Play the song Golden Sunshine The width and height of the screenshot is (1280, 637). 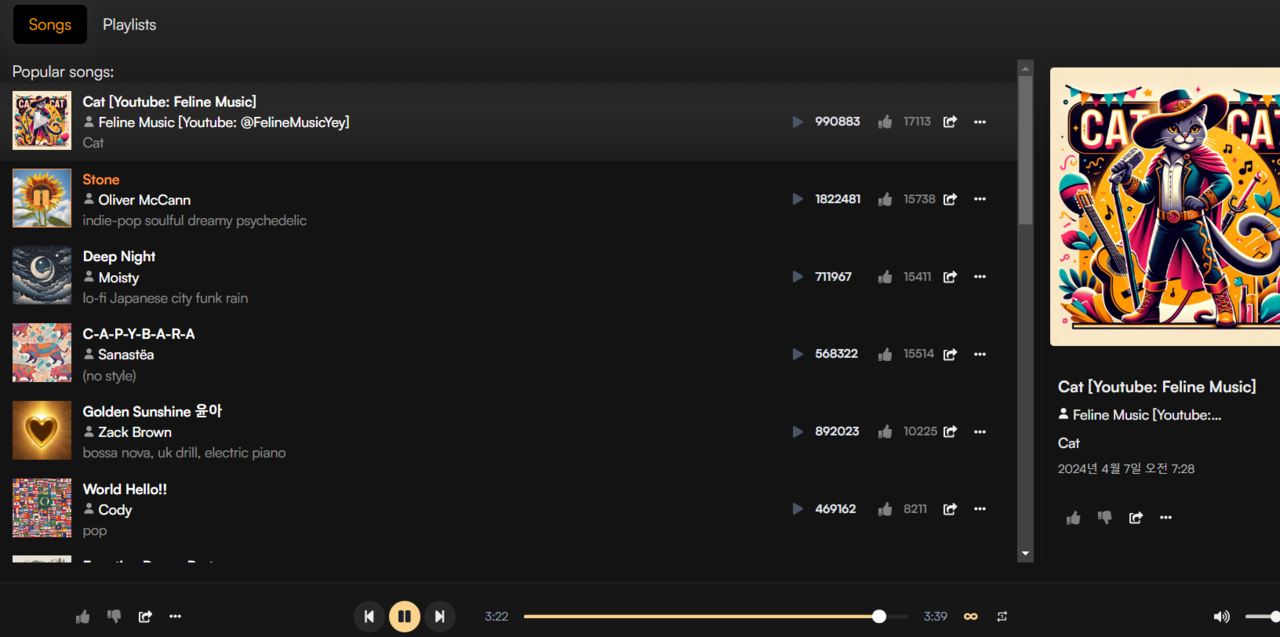797,432
